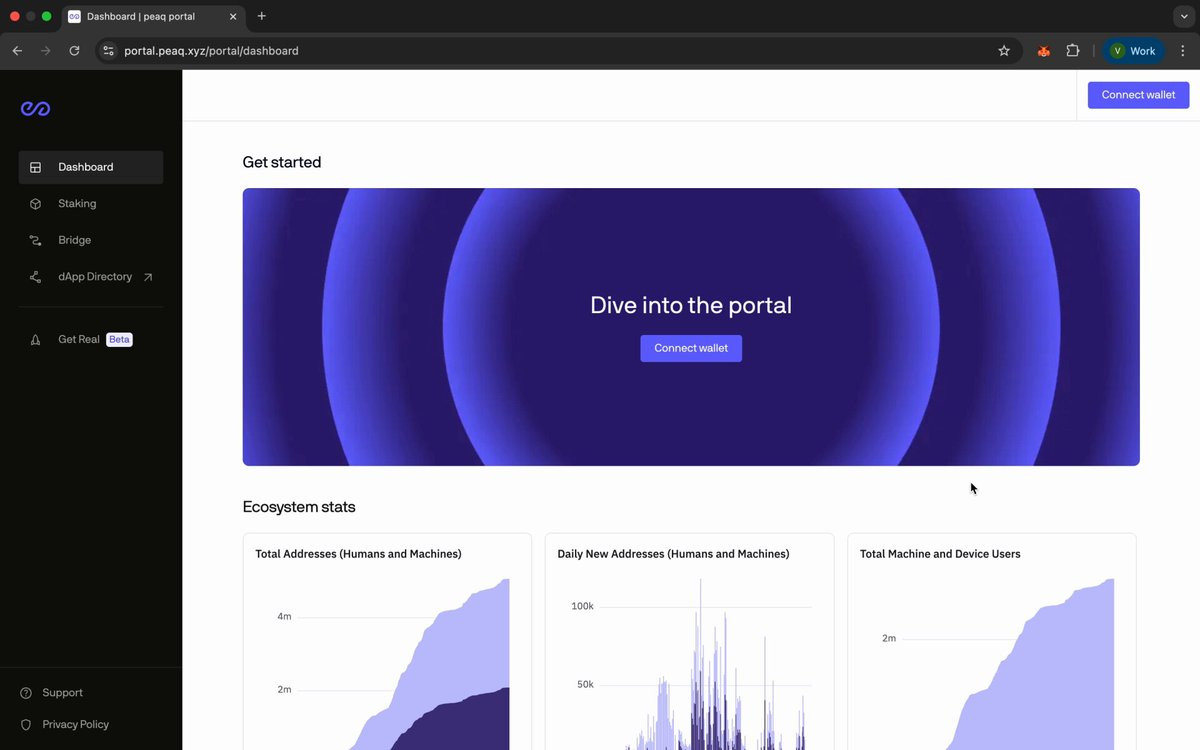
Task: Click the browser forward arrow
Action: coord(45,50)
